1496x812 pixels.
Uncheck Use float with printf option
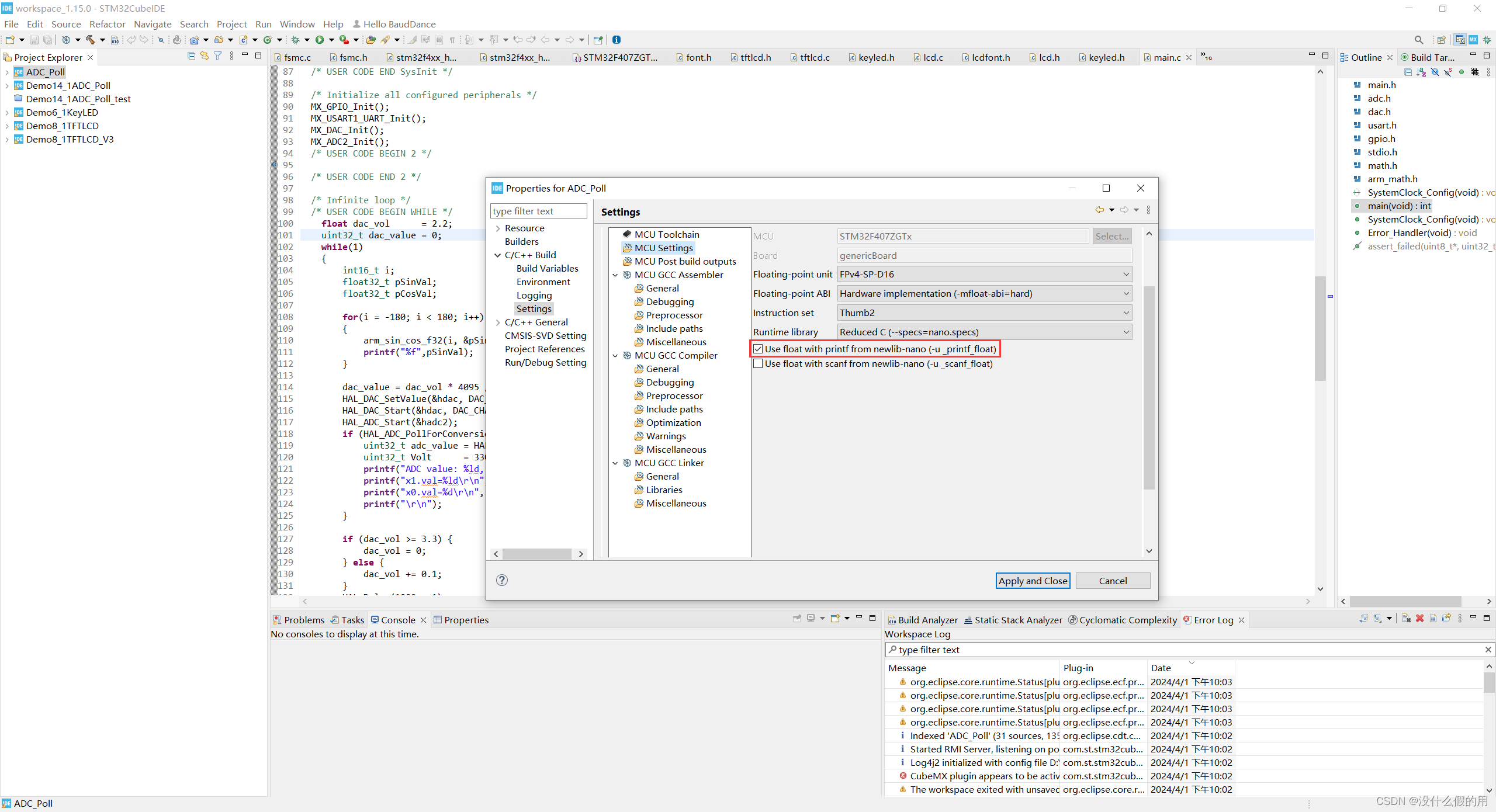tap(758, 349)
